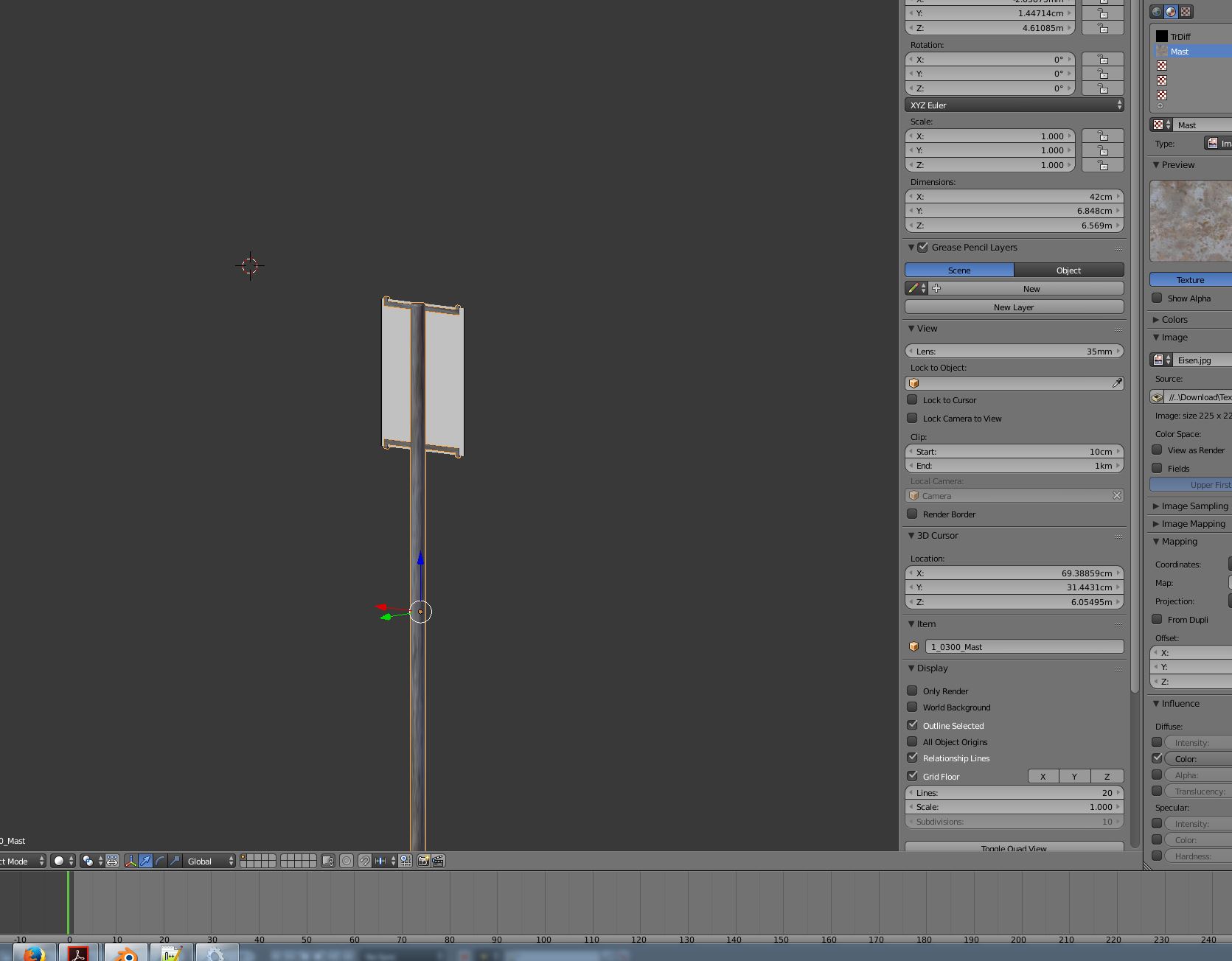Open the Global transform orientation dropdown
The width and height of the screenshot is (1232, 961).
pos(209,861)
